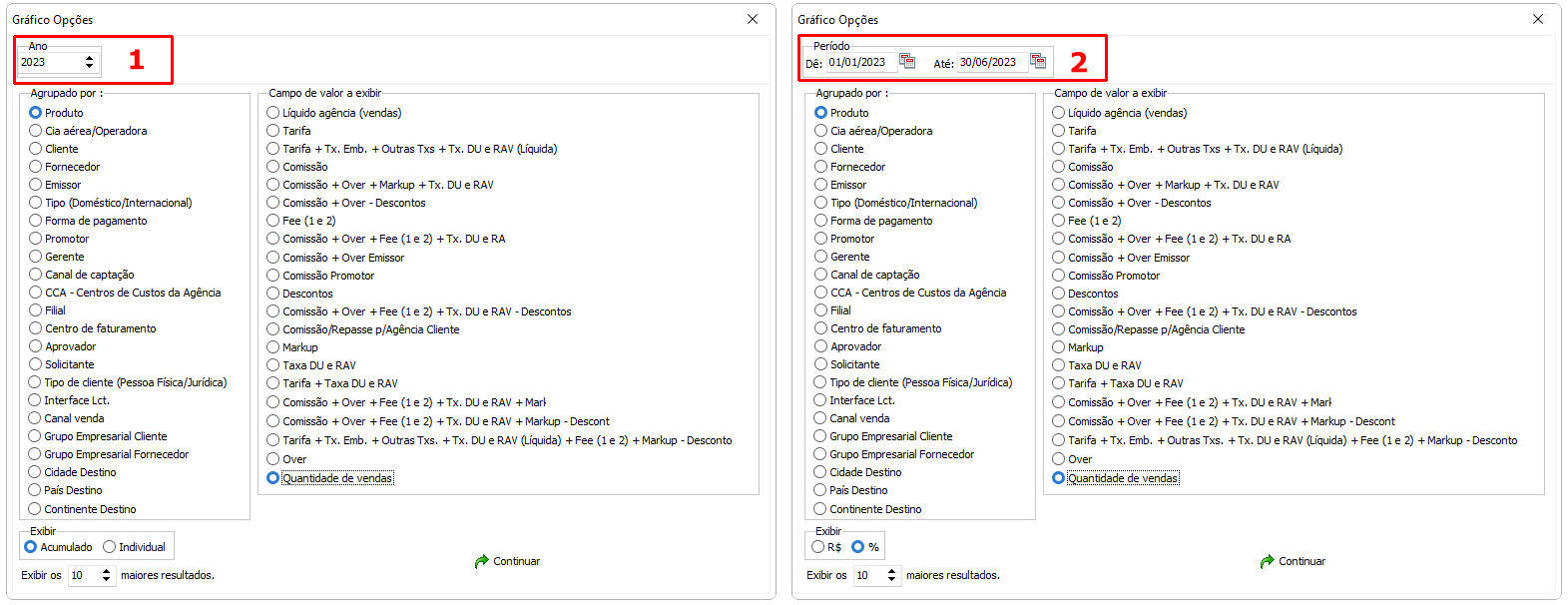Choose Descontos value field in right dialog
This screenshot has height=605, width=1568.
(1085, 294)
